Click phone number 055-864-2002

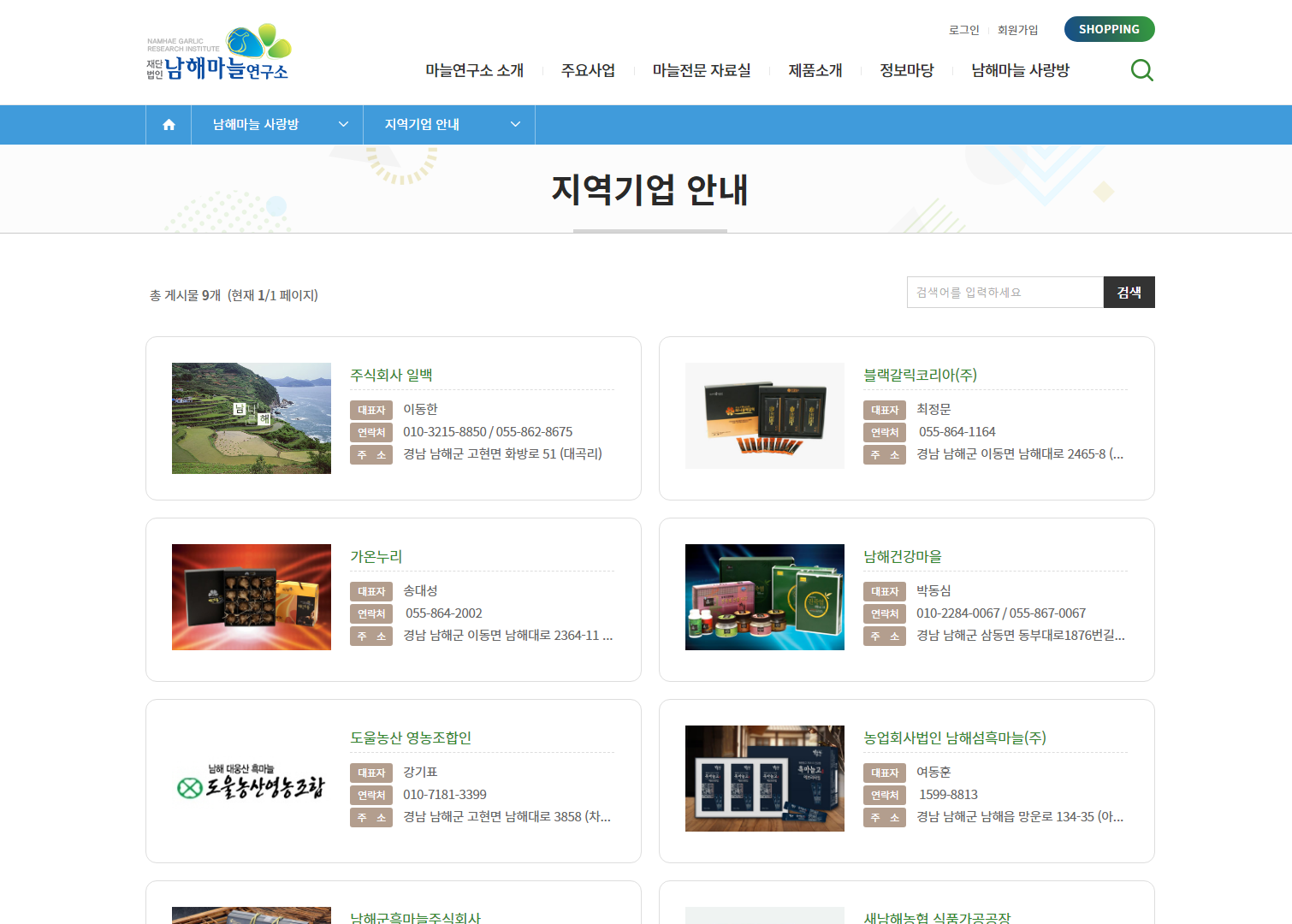[444, 613]
